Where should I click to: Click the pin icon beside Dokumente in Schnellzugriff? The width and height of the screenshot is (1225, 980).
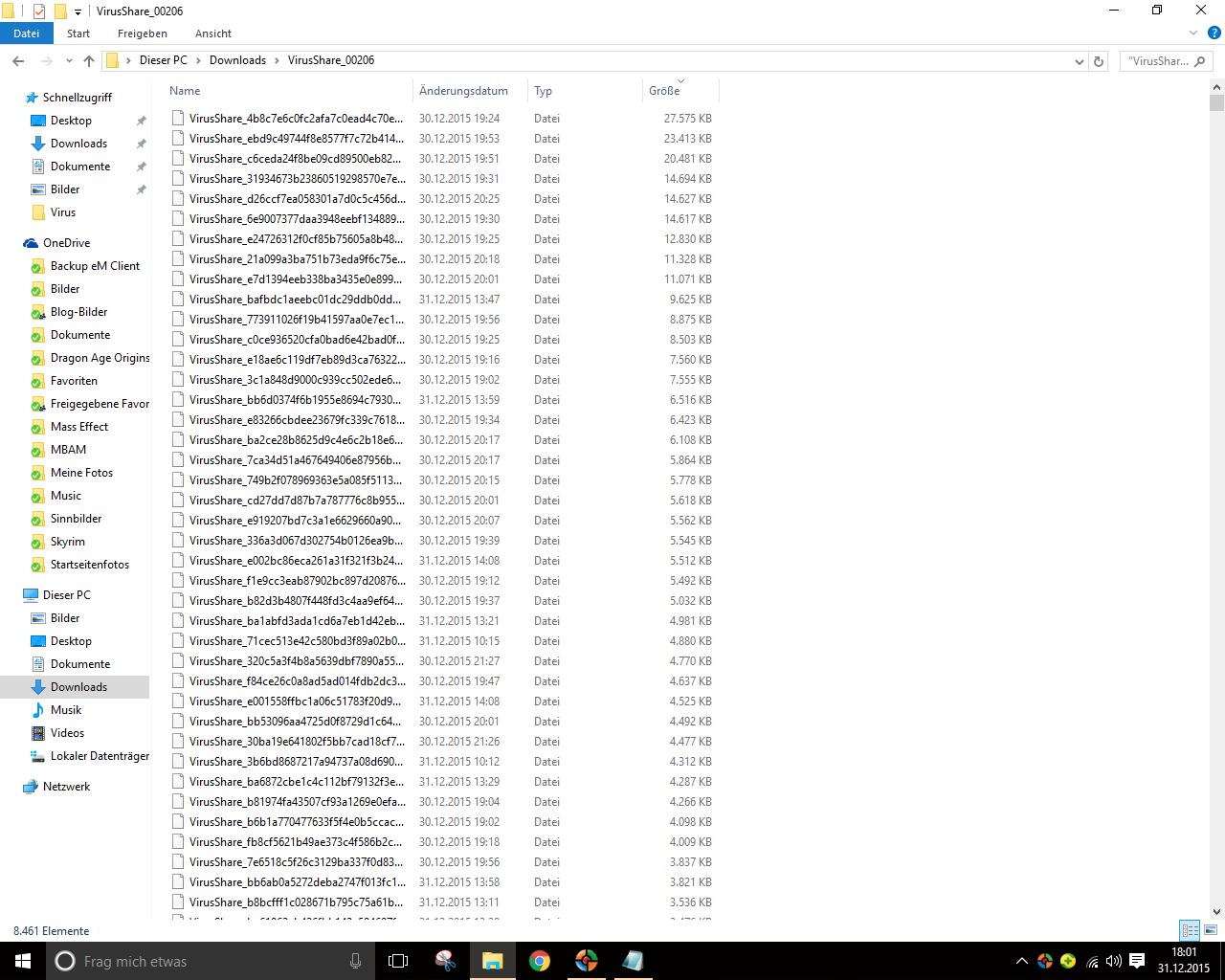point(141,167)
